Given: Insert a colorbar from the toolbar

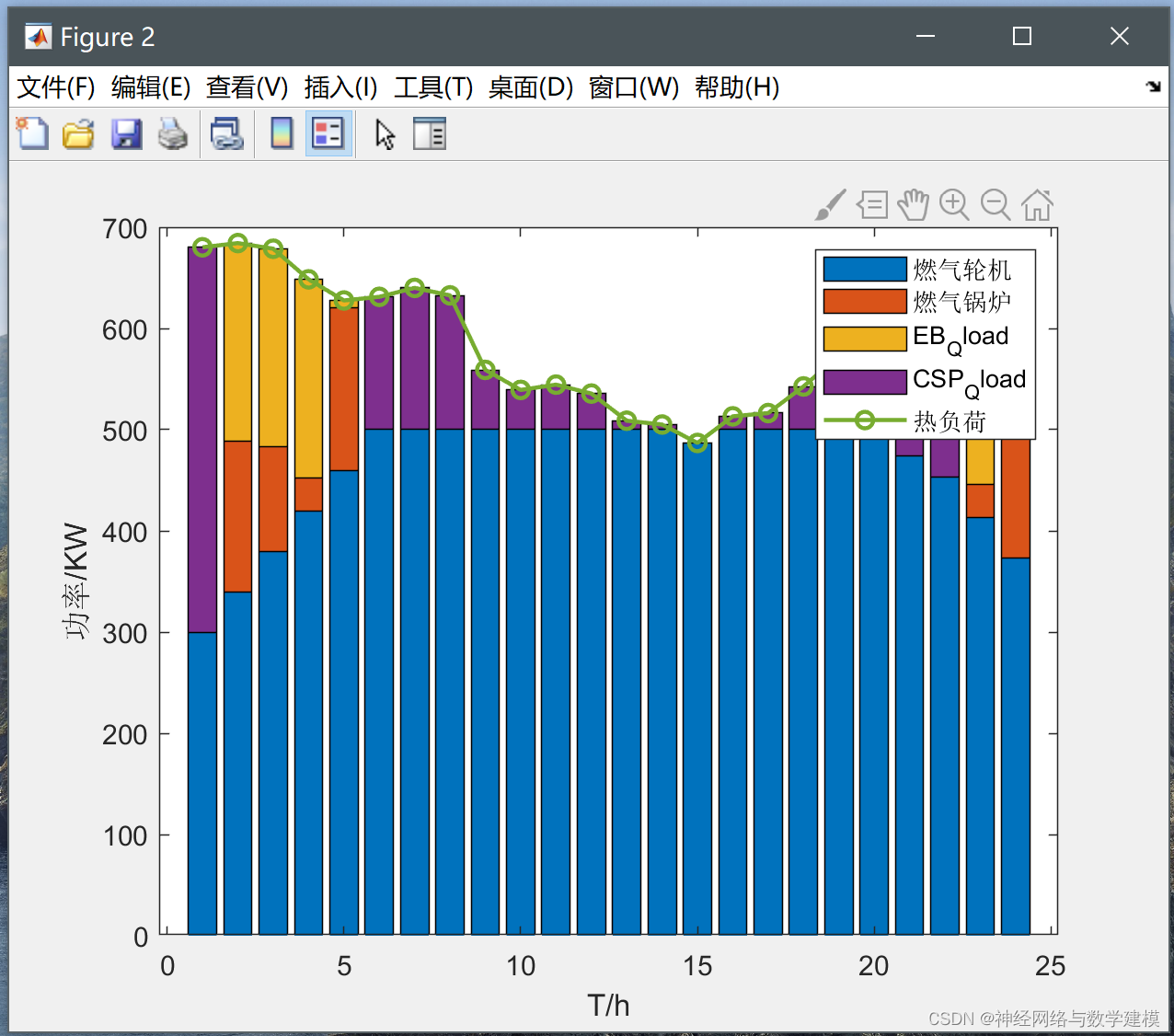Looking at the screenshot, I should (282, 134).
